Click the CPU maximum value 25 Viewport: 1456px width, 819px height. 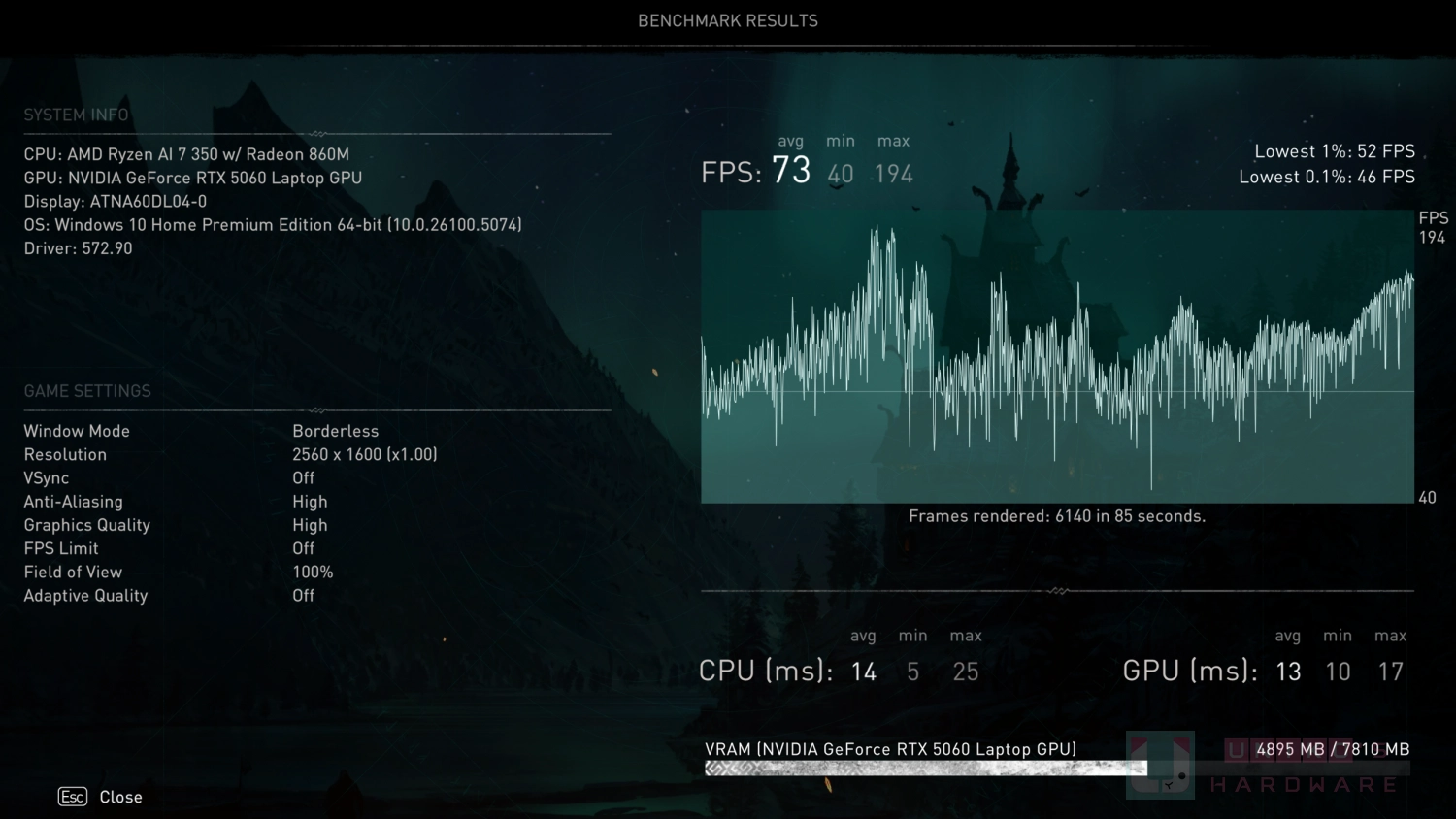tap(966, 672)
